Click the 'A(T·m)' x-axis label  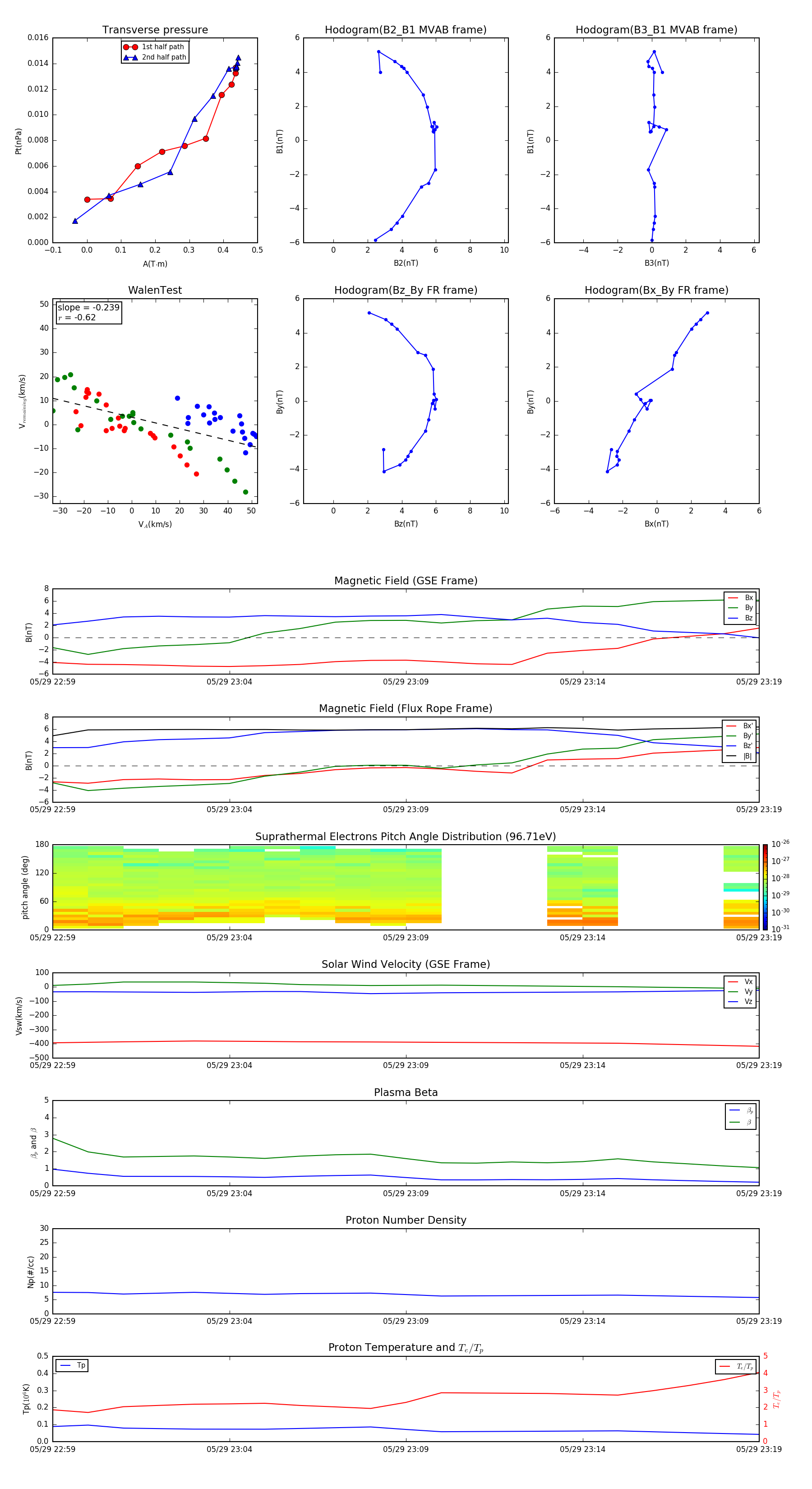[155, 264]
